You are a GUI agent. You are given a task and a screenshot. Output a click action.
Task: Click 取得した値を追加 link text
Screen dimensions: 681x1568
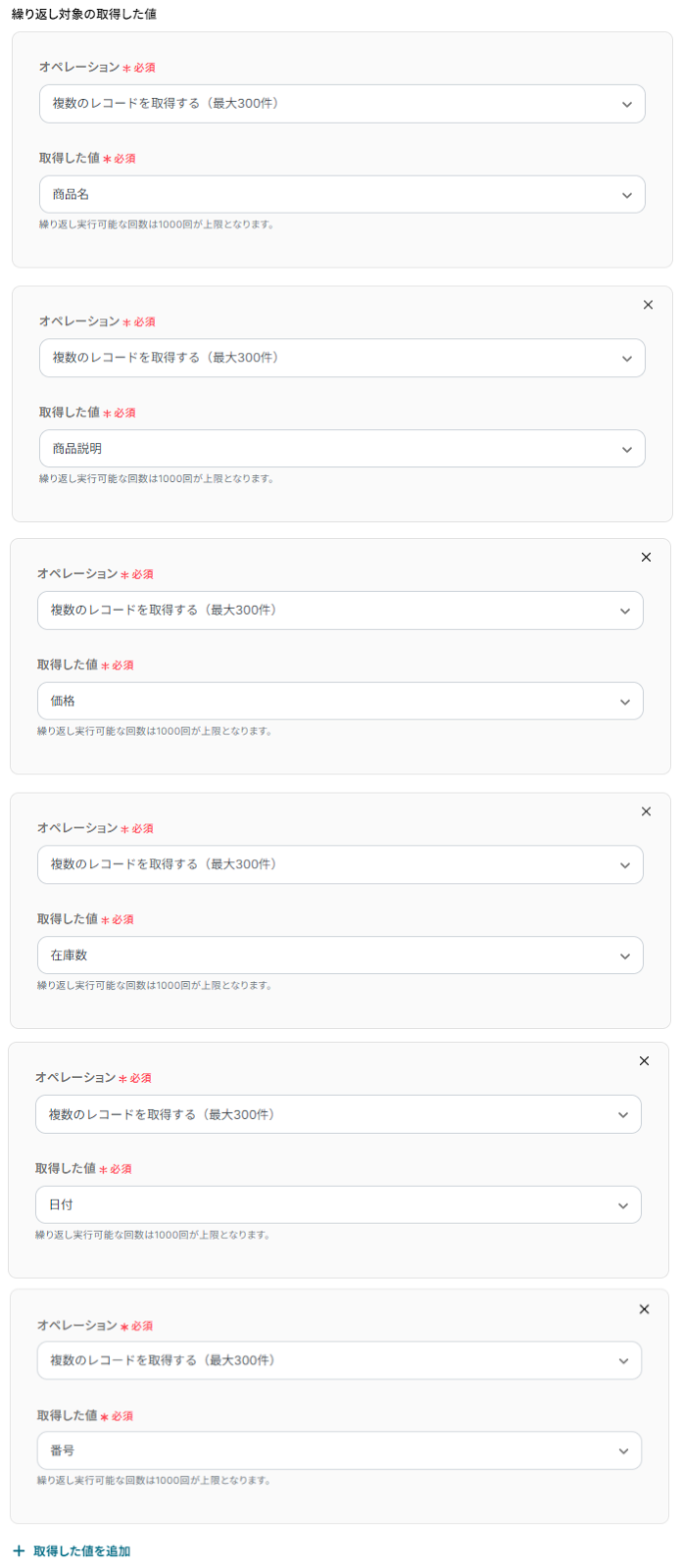(x=82, y=1551)
